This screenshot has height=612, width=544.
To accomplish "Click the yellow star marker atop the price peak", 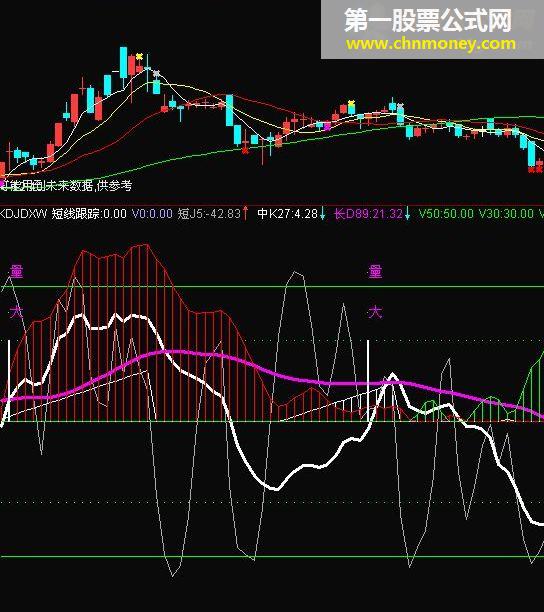I will coord(139,57).
